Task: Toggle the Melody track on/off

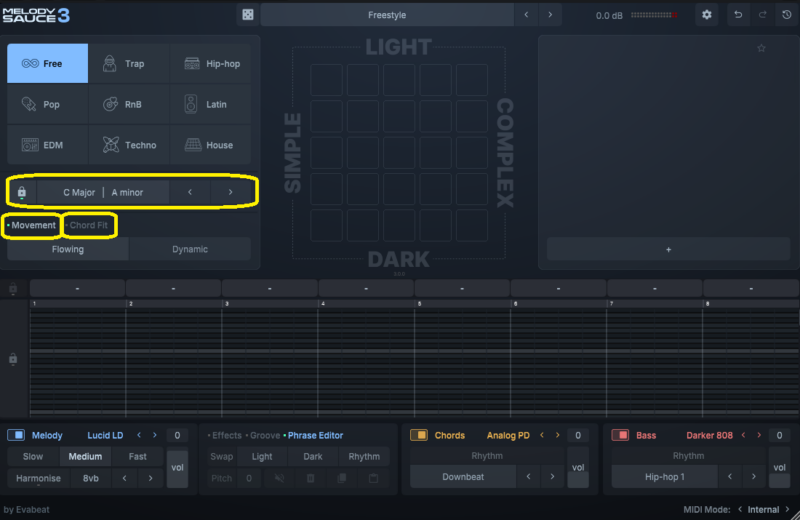Action: click(x=16, y=435)
